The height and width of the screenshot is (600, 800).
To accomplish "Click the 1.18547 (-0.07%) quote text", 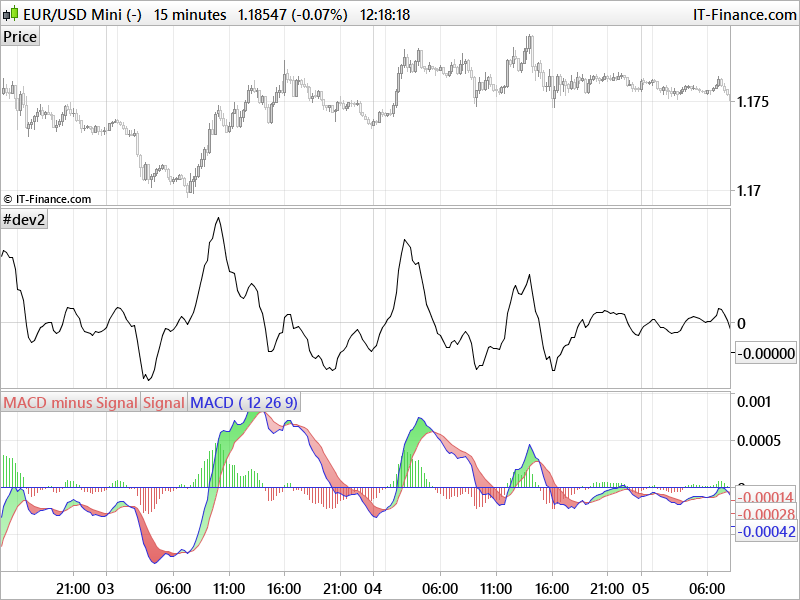I will pos(292,14).
